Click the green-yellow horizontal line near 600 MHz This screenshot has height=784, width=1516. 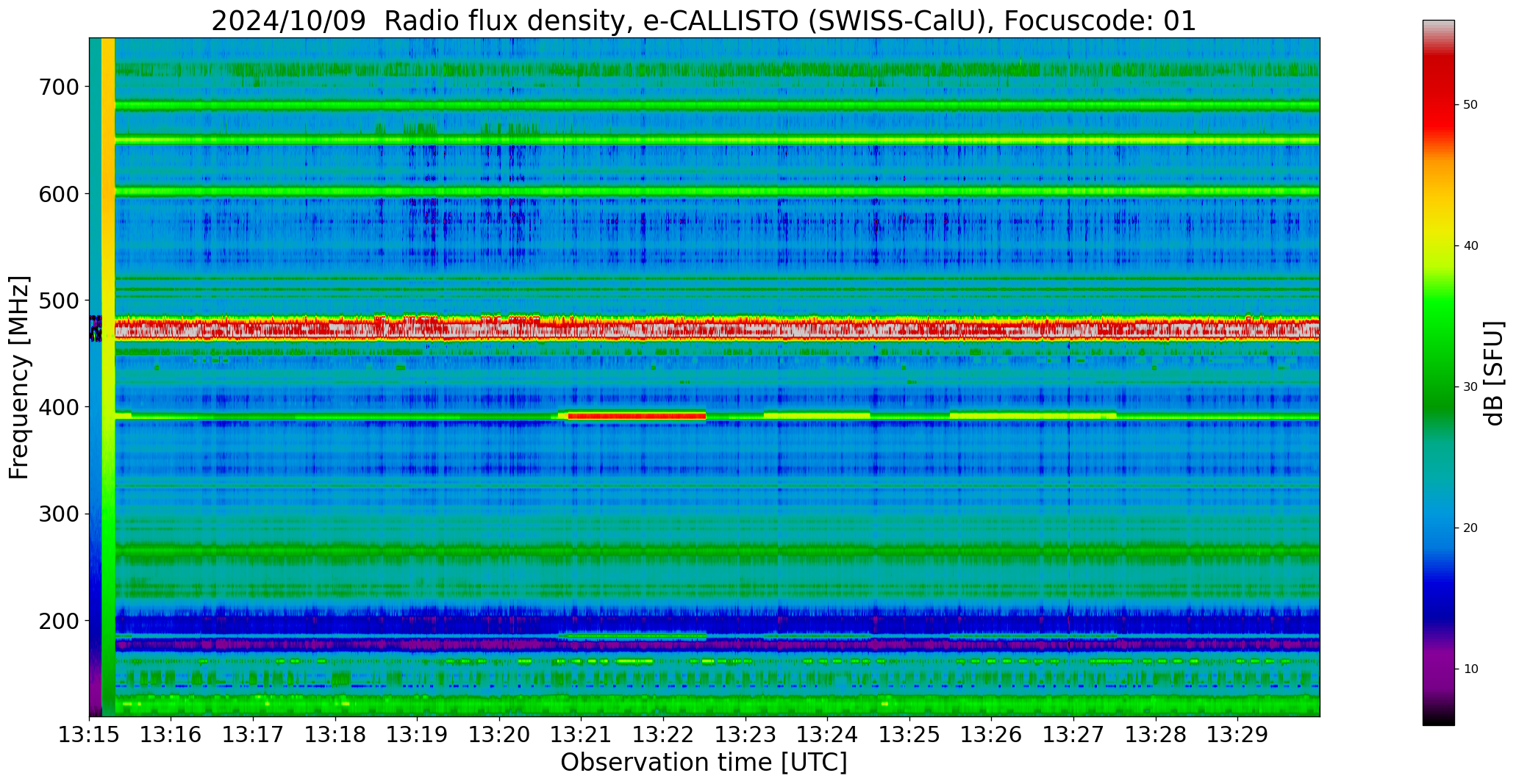click(x=717, y=192)
